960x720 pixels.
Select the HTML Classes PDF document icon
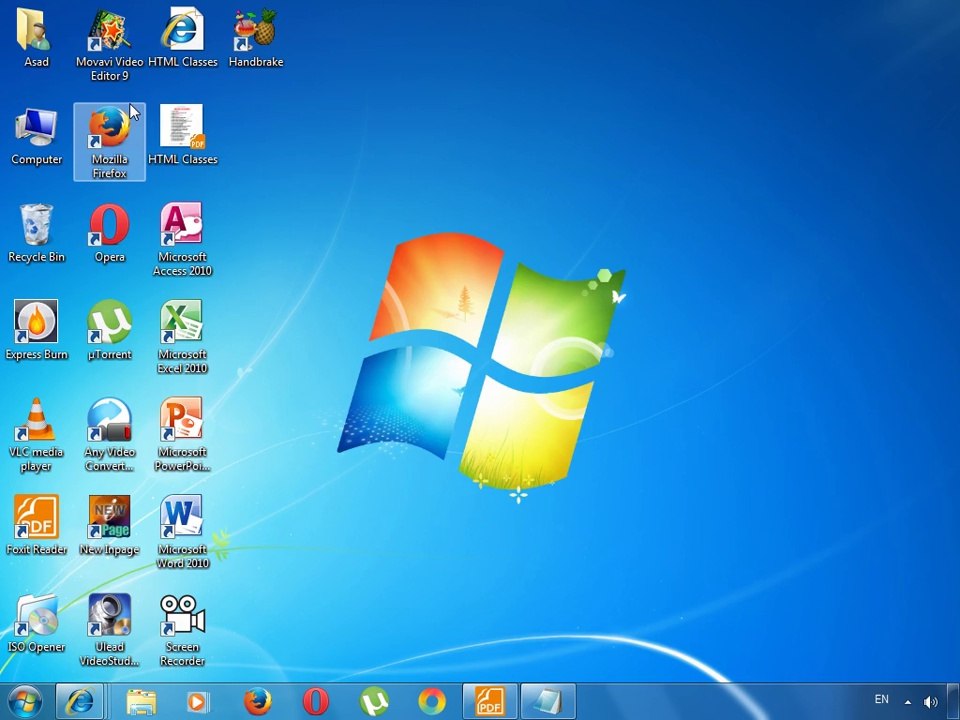coord(182,135)
